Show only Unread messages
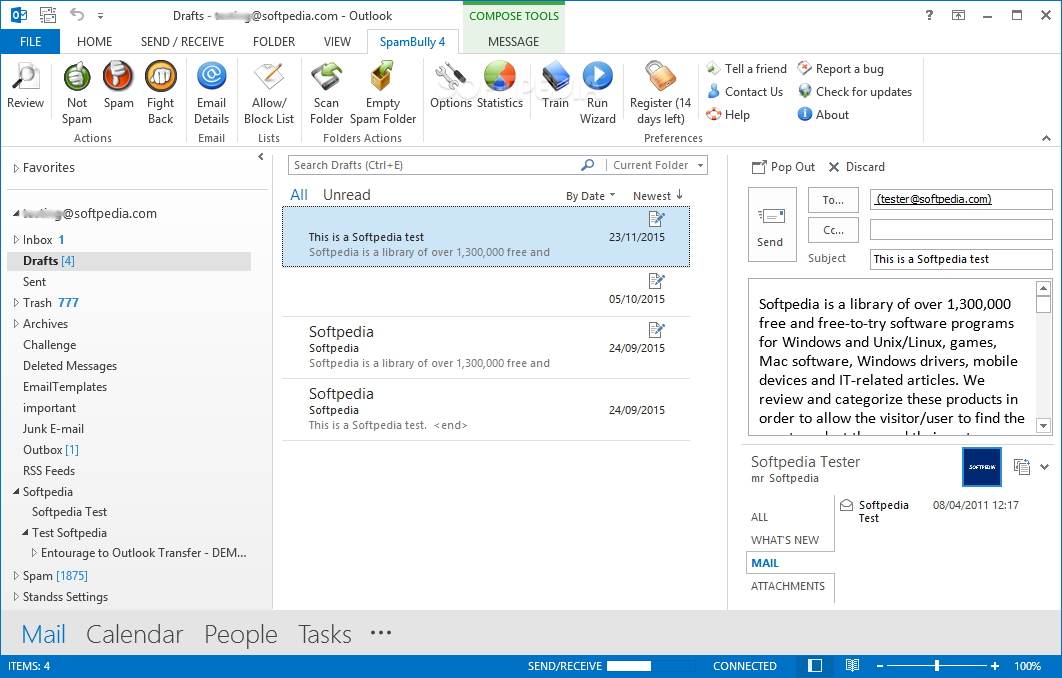The width and height of the screenshot is (1062, 678). tap(347, 195)
